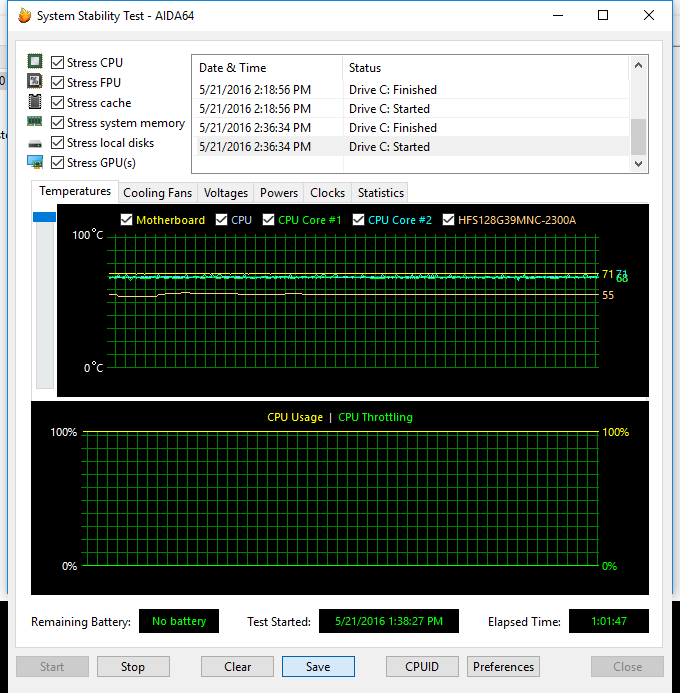Select the 2:36:34 PM Drive C: Finished log row
680x693 pixels.
pyautogui.click(x=411, y=128)
